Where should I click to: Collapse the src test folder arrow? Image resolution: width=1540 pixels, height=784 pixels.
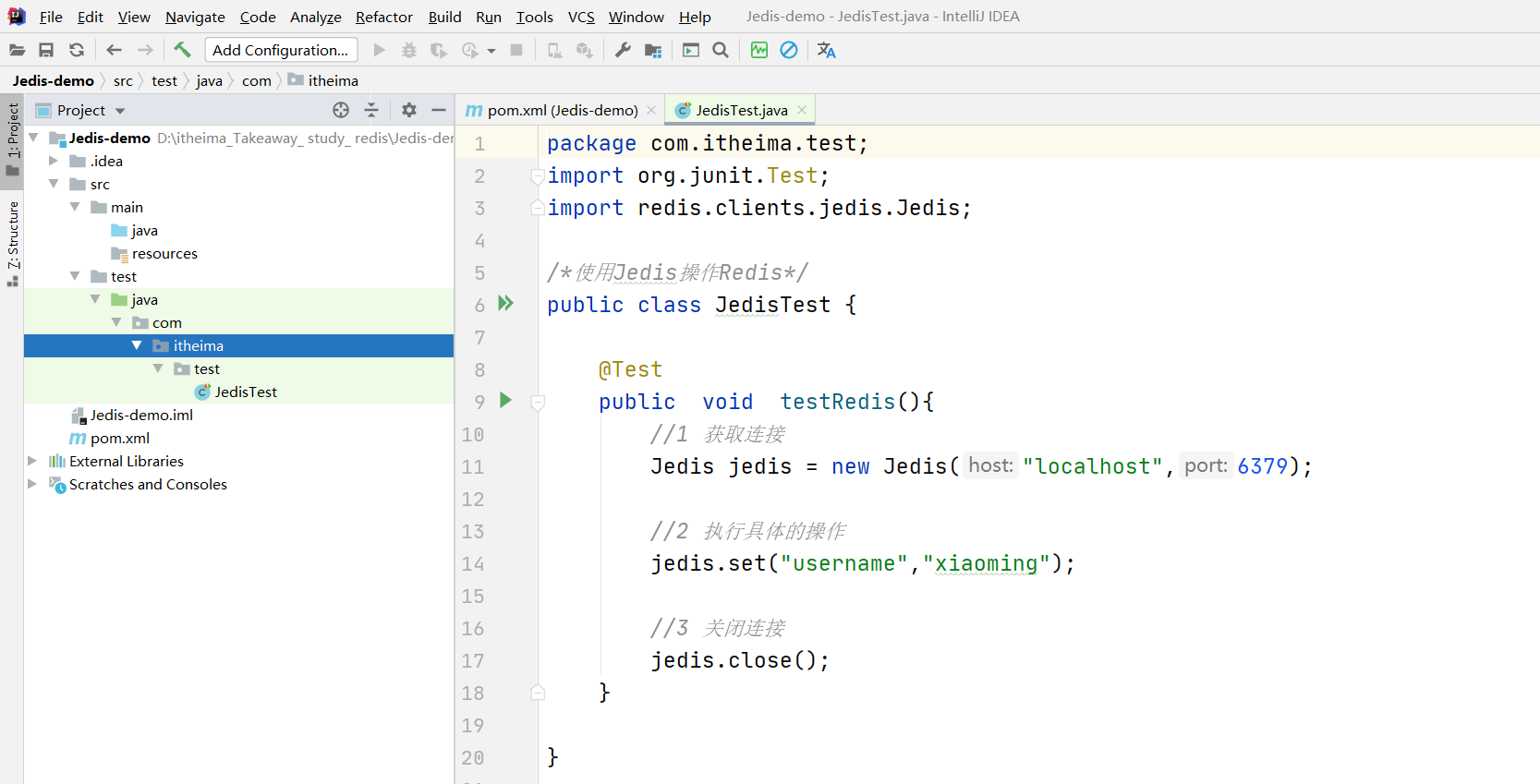(75, 276)
